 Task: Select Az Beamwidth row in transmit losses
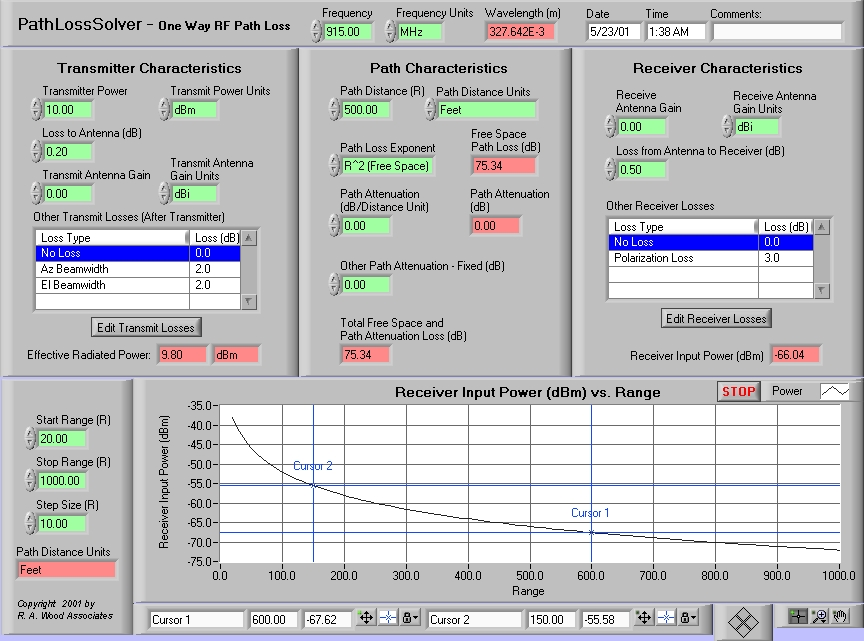click(112, 270)
